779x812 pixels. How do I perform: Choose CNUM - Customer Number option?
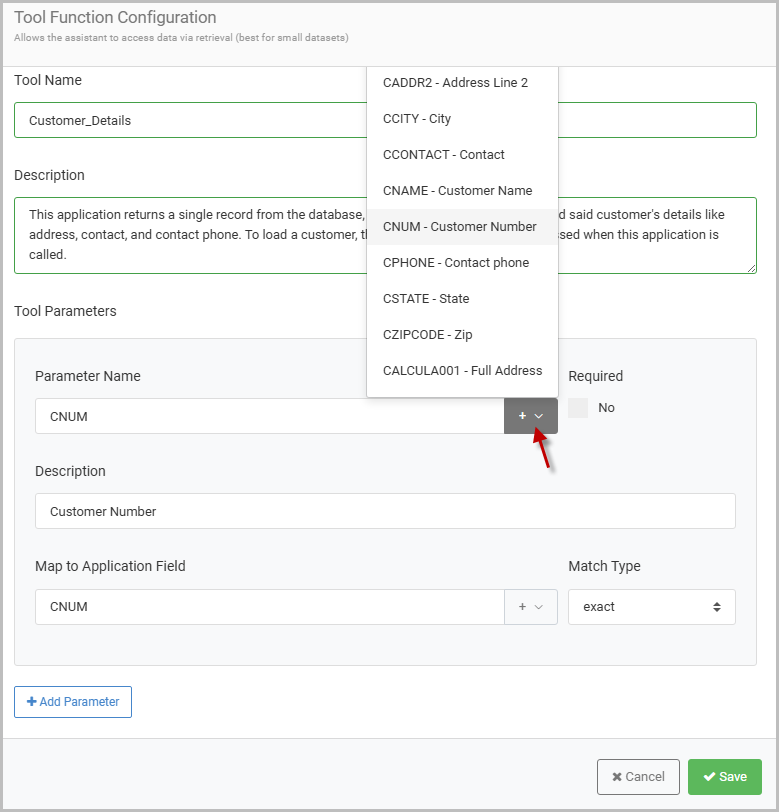[460, 227]
